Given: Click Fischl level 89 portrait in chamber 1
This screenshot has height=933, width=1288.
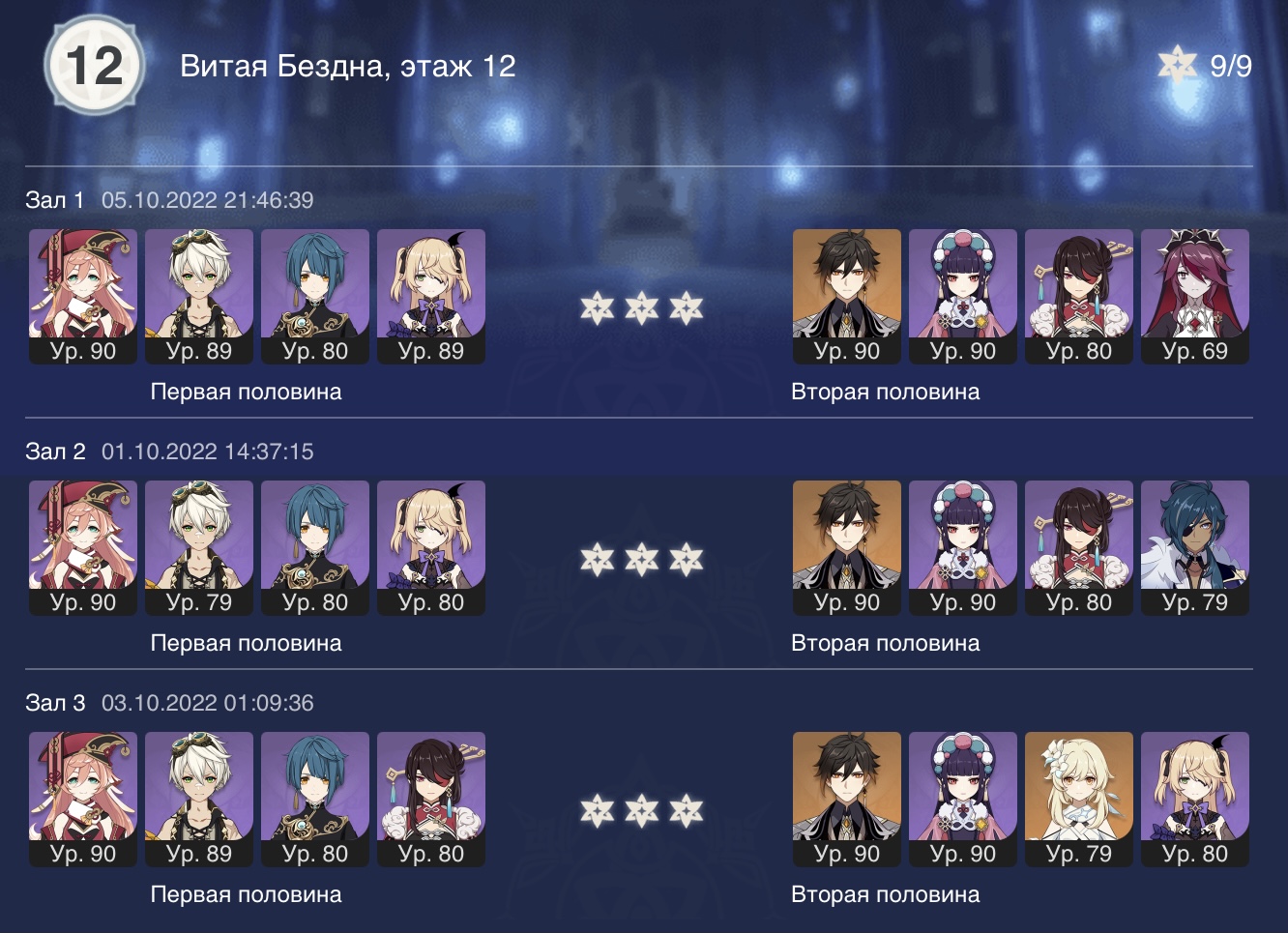Looking at the screenshot, I should pos(431,297).
